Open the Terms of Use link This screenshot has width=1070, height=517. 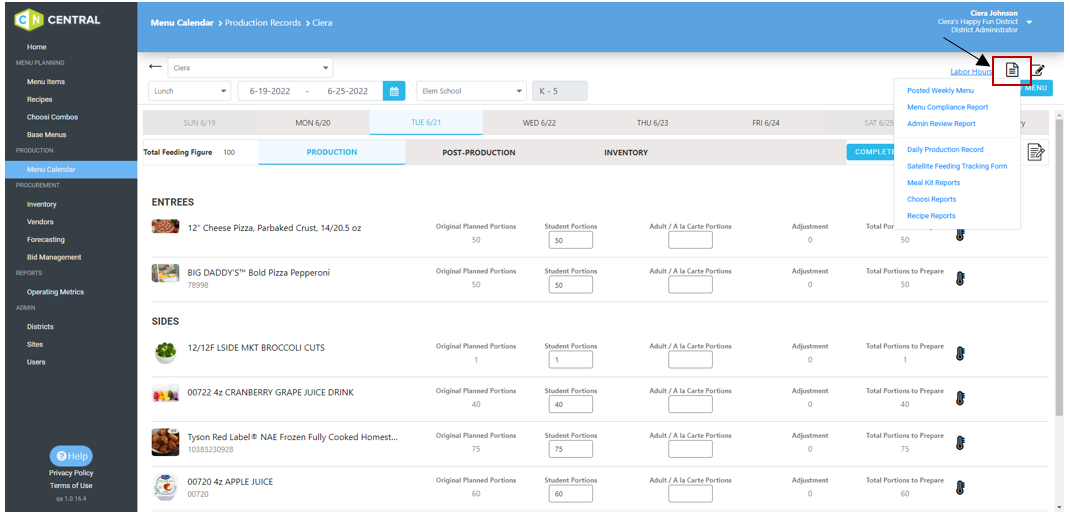(71, 486)
